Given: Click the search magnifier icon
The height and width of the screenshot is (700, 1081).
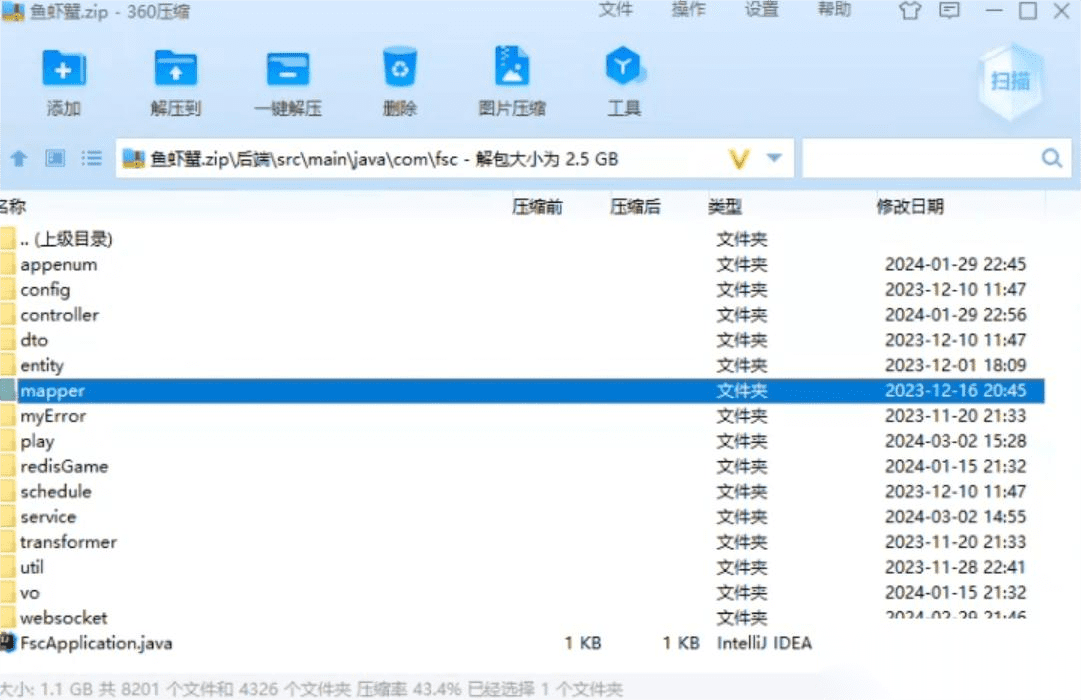Looking at the screenshot, I should pyautogui.click(x=1051, y=159).
